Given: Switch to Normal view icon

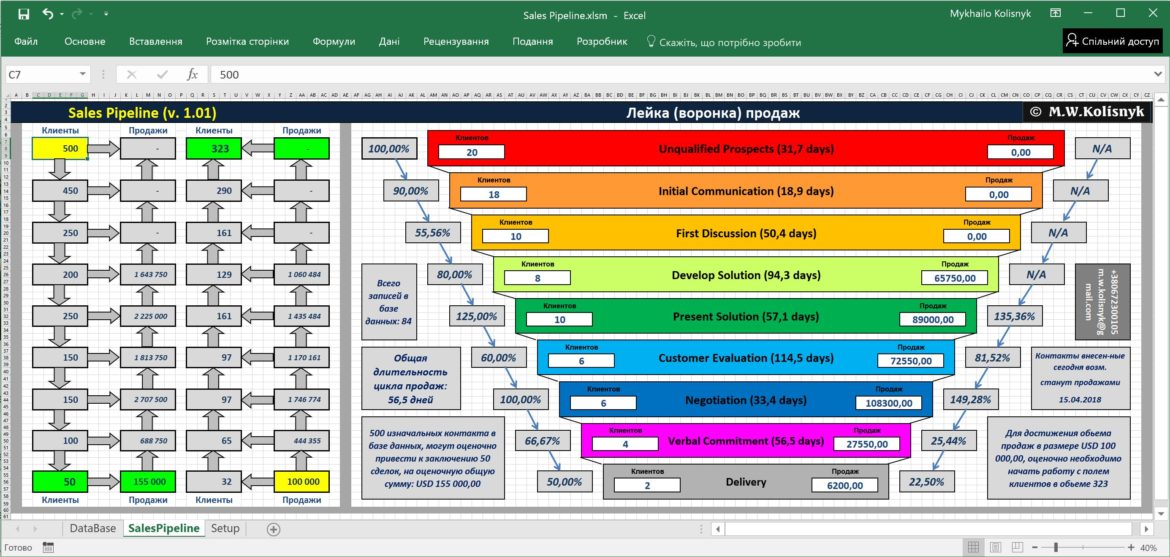Looking at the screenshot, I should (x=975, y=548).
